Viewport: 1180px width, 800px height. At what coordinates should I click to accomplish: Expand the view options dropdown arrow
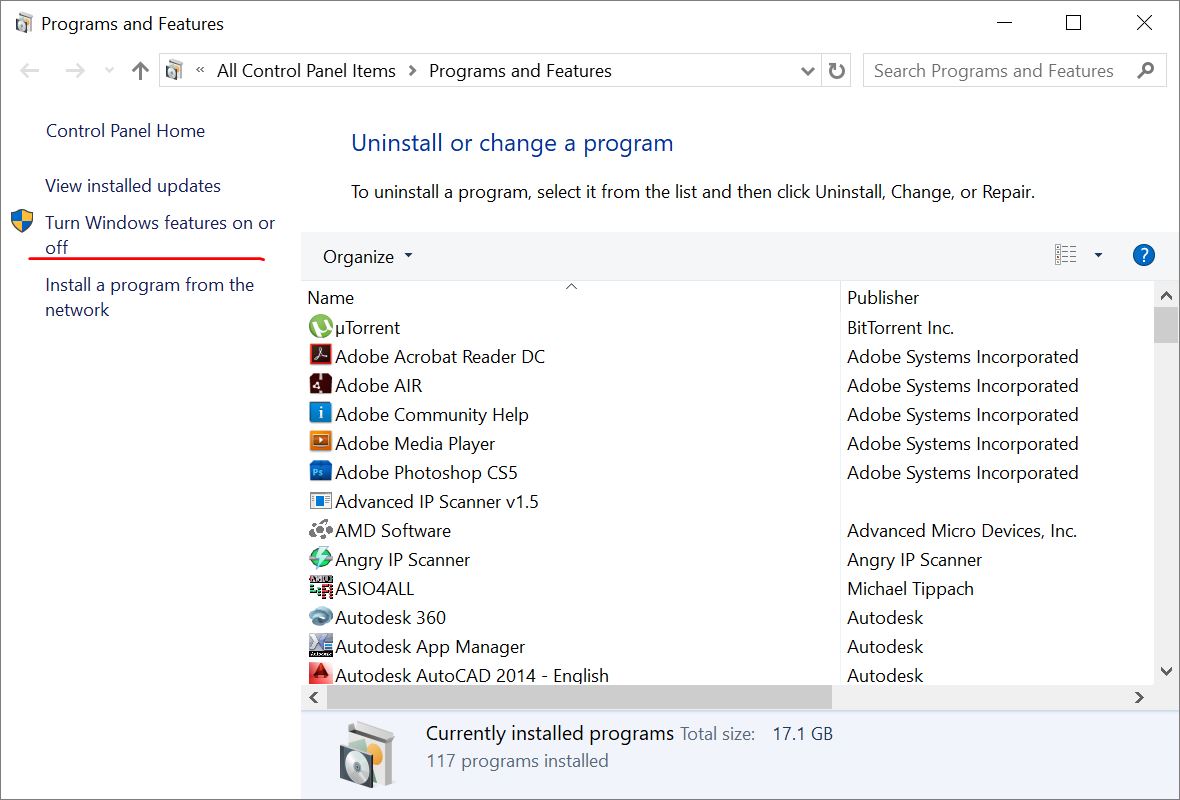click(x=1098, y=256)
